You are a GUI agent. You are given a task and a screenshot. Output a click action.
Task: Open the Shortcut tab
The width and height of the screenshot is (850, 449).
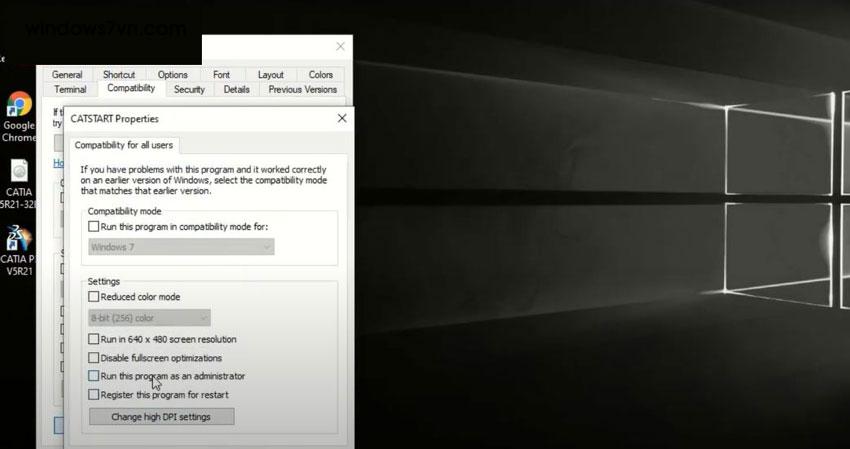point(118,75)
